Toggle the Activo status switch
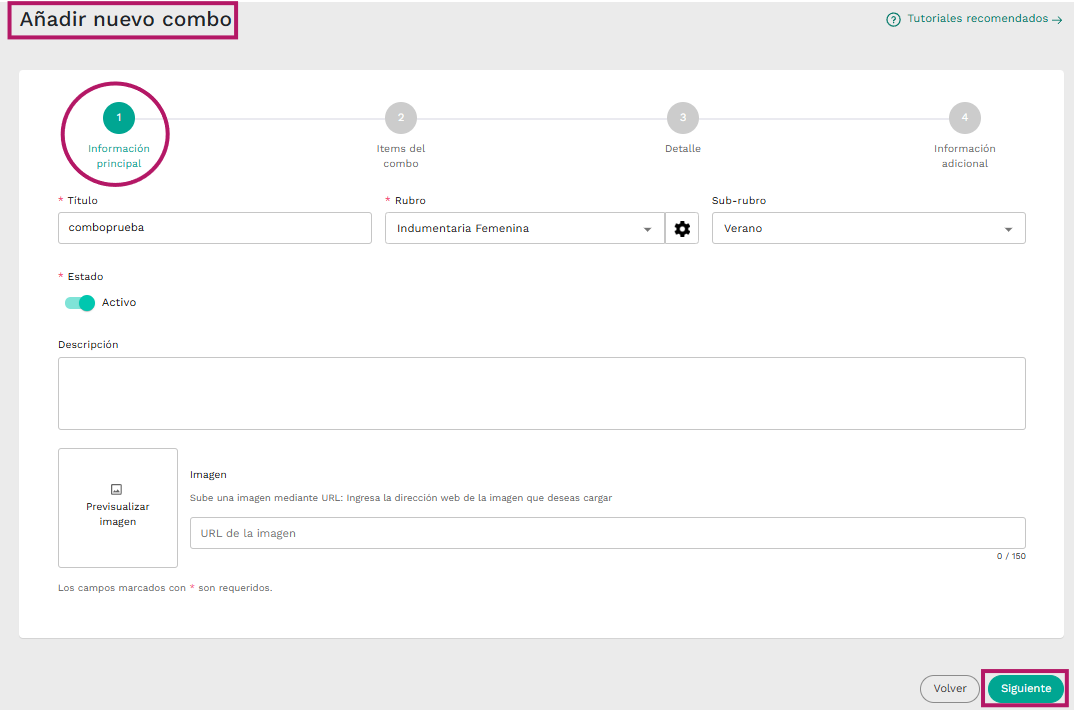The image size is (1074, 710). pos(79,303)
